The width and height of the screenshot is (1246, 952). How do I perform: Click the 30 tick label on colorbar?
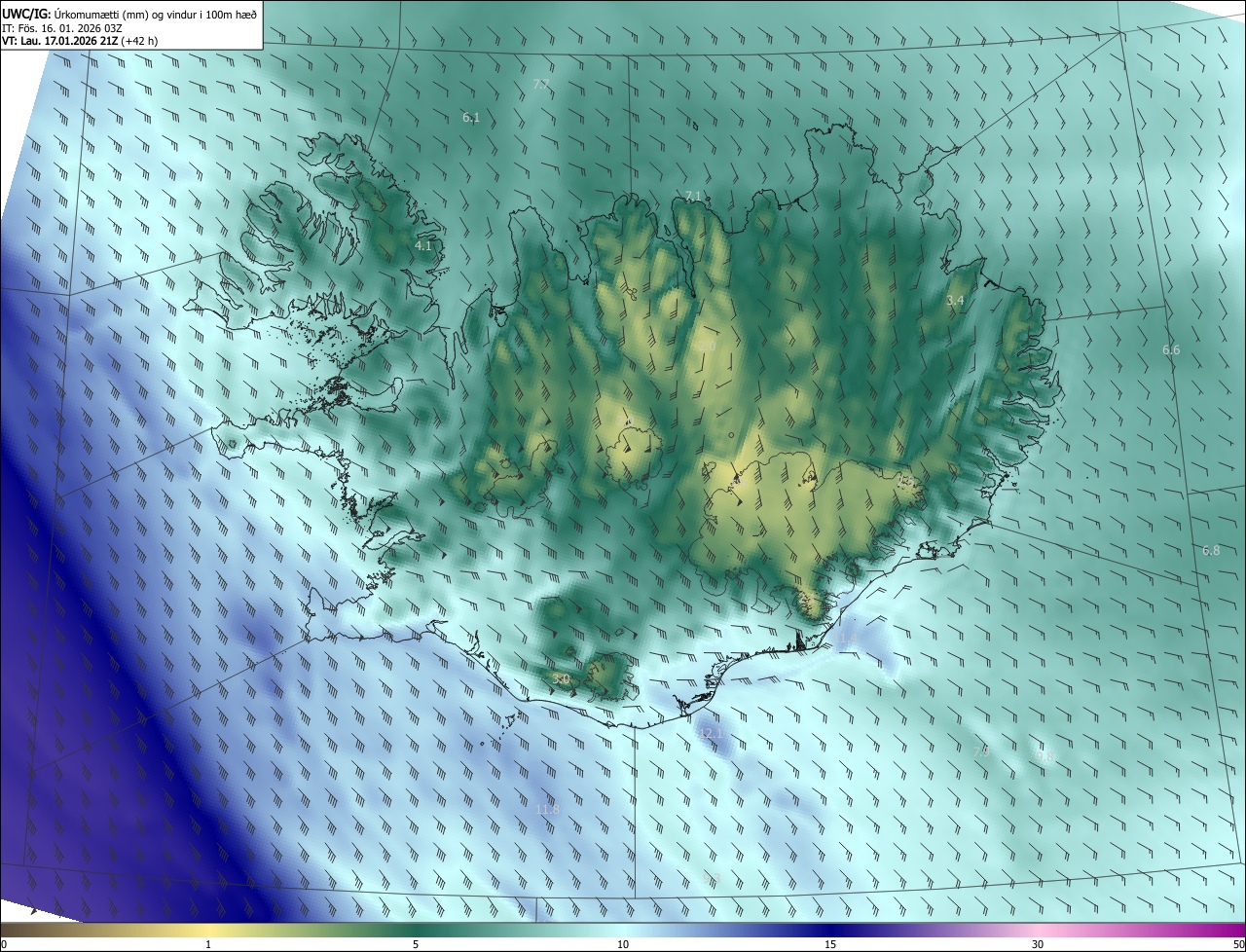tap(1038, 945)
